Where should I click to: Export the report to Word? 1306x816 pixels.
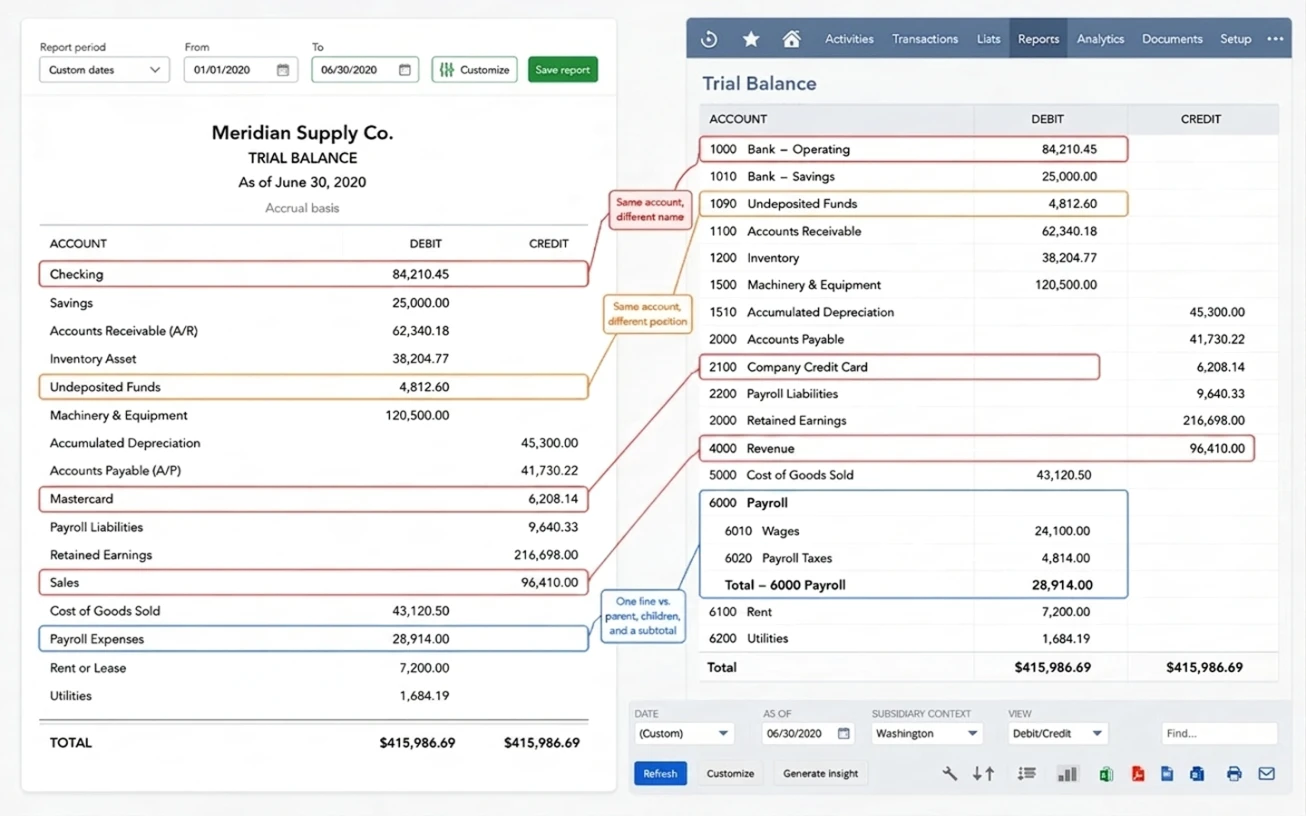1197,773
